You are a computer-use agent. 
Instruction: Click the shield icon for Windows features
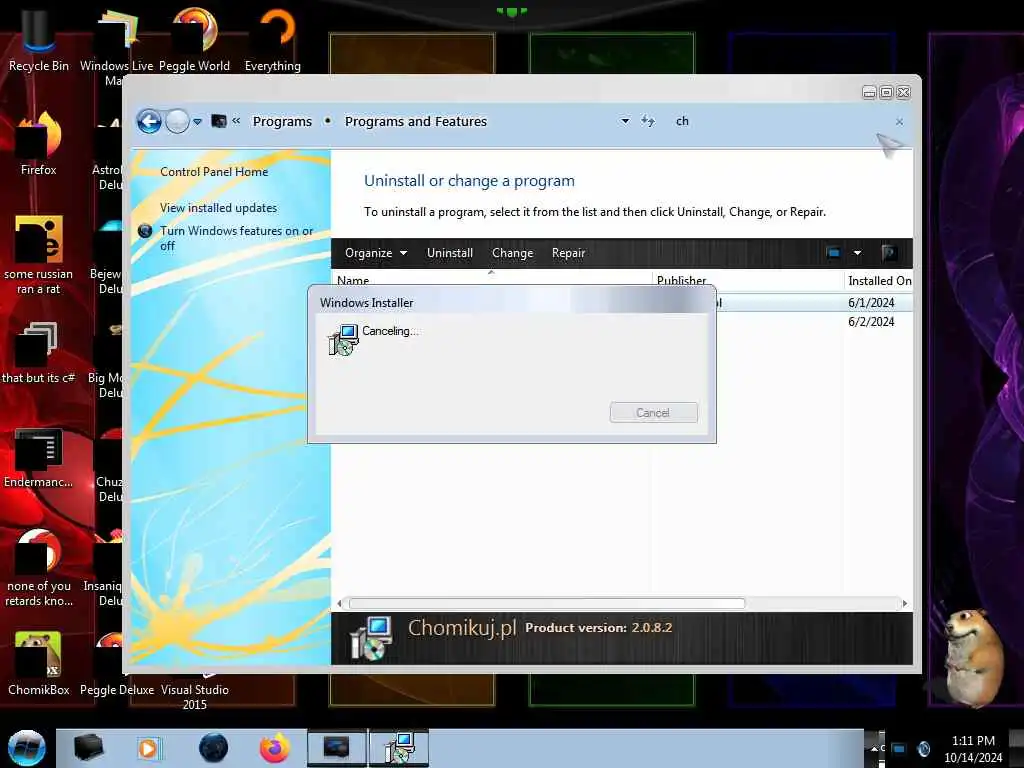[x=145, y=231]
